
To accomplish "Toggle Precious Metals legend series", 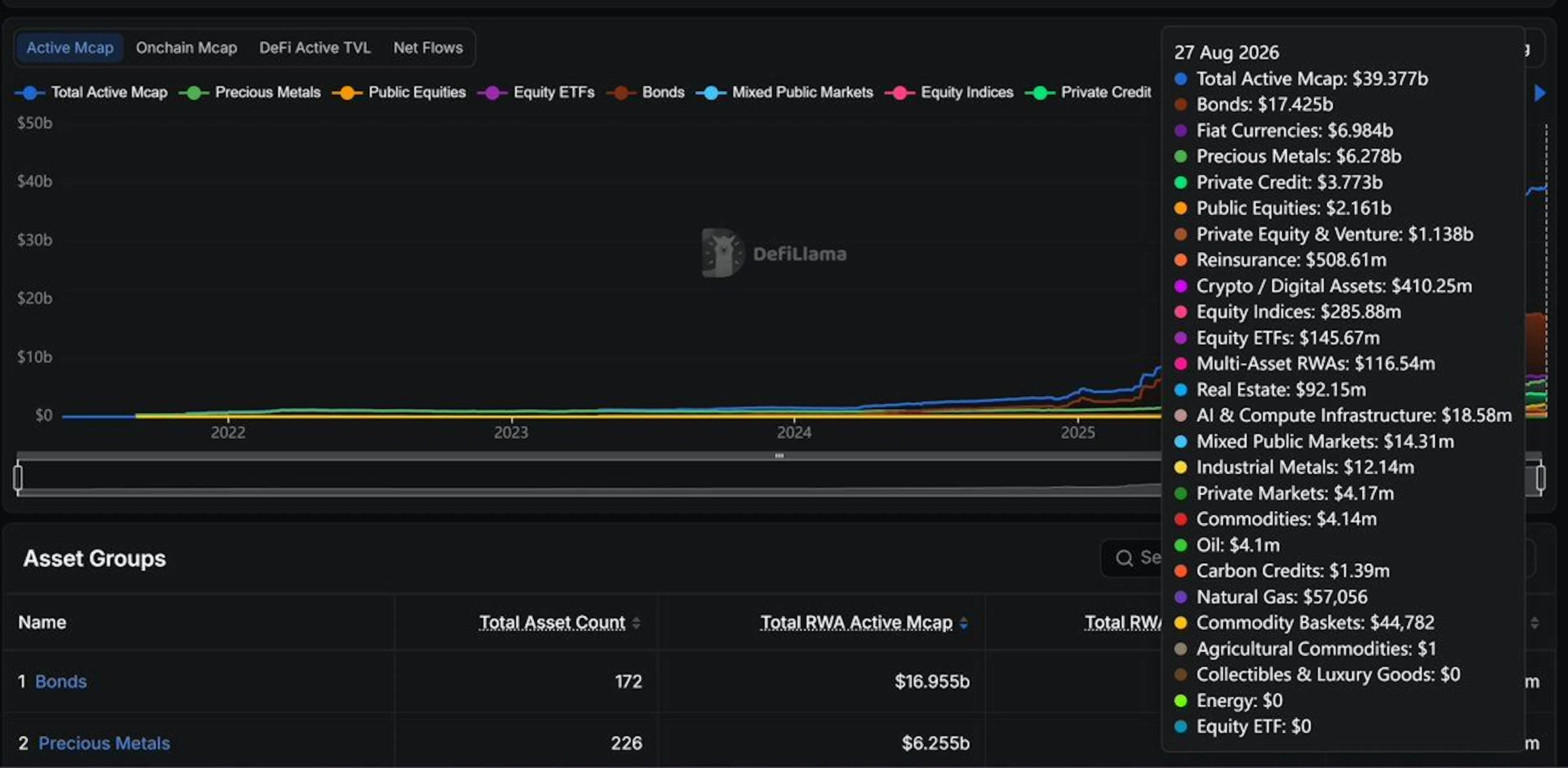I will (250, 93).
